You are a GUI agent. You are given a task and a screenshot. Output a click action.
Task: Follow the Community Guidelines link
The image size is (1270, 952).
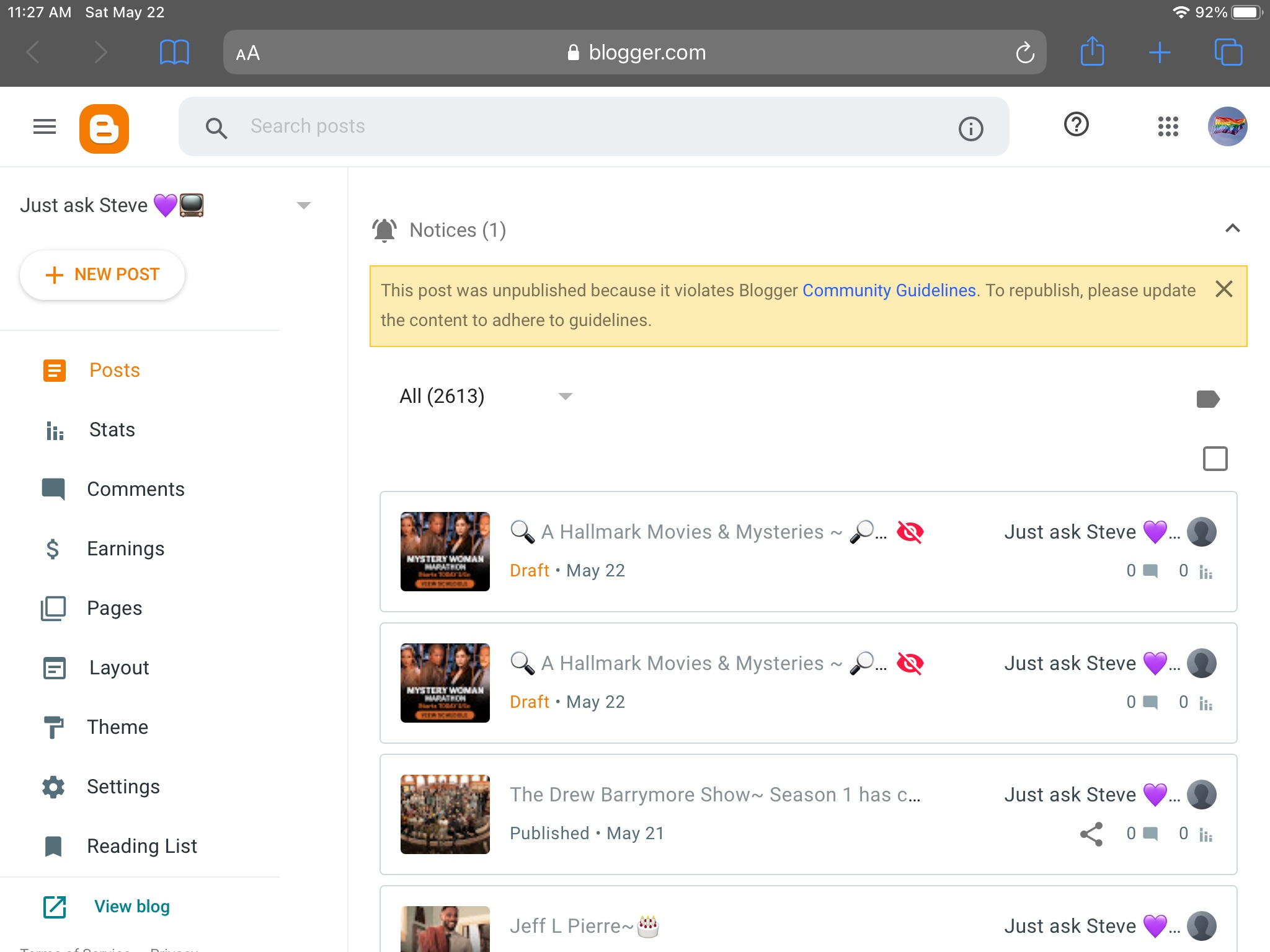889,290
